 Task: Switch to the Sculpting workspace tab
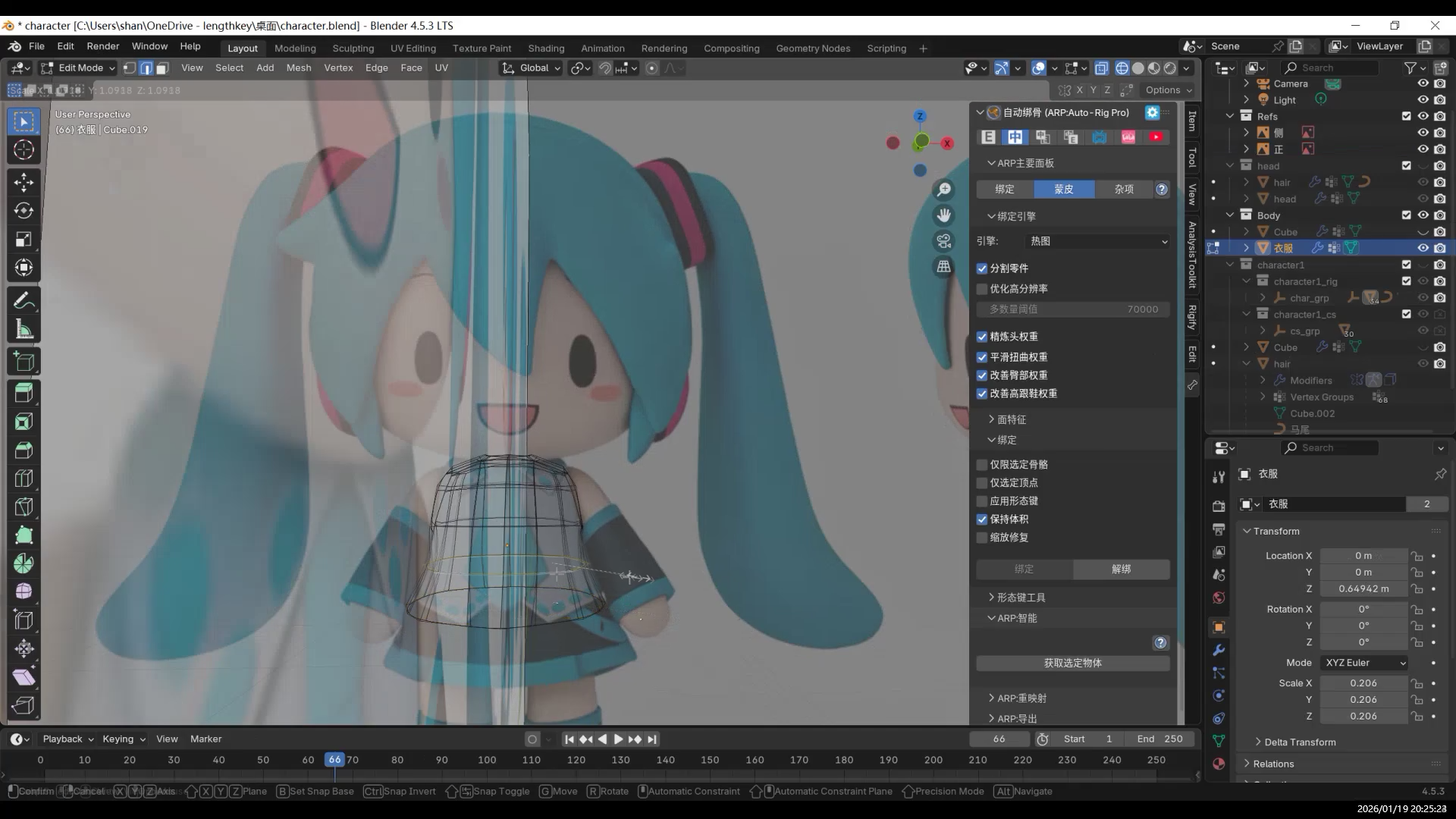click(353, 48)
